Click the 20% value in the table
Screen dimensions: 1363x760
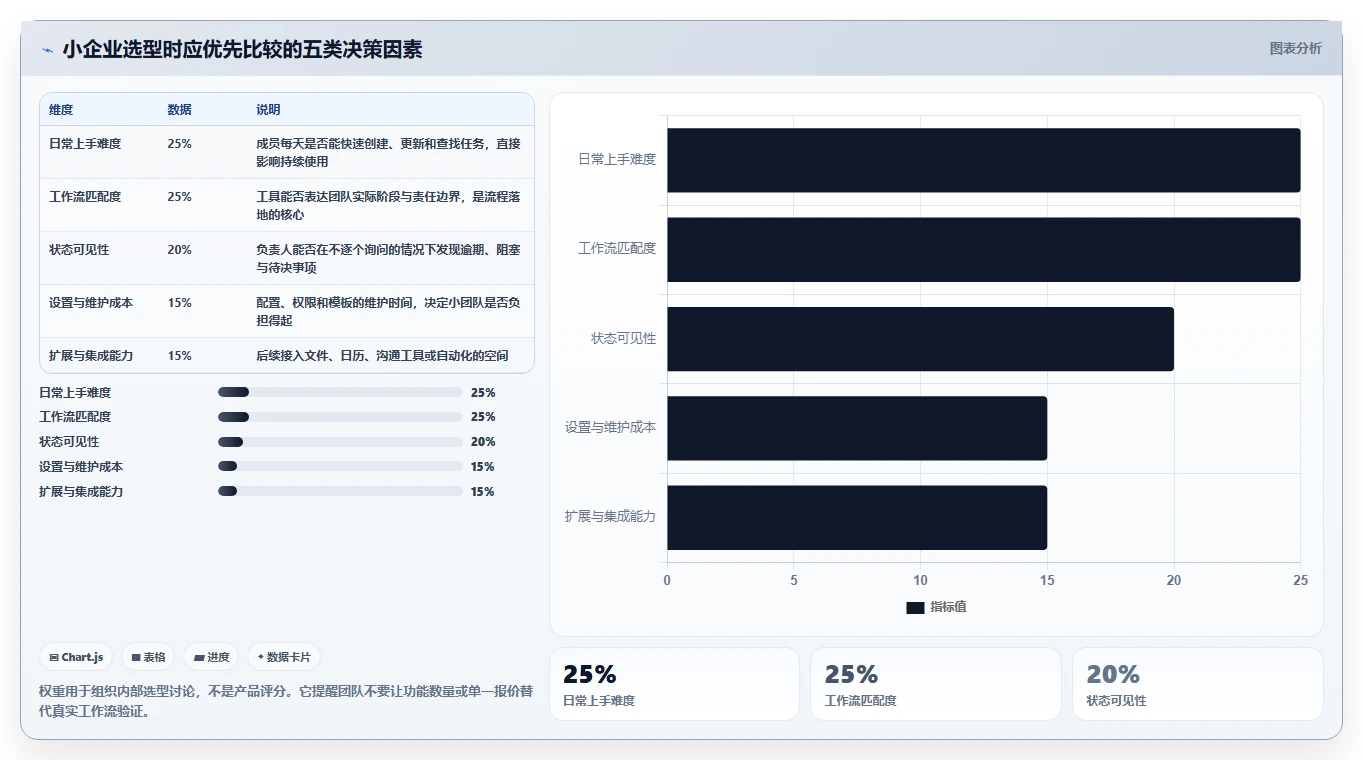tap(180, 250)
